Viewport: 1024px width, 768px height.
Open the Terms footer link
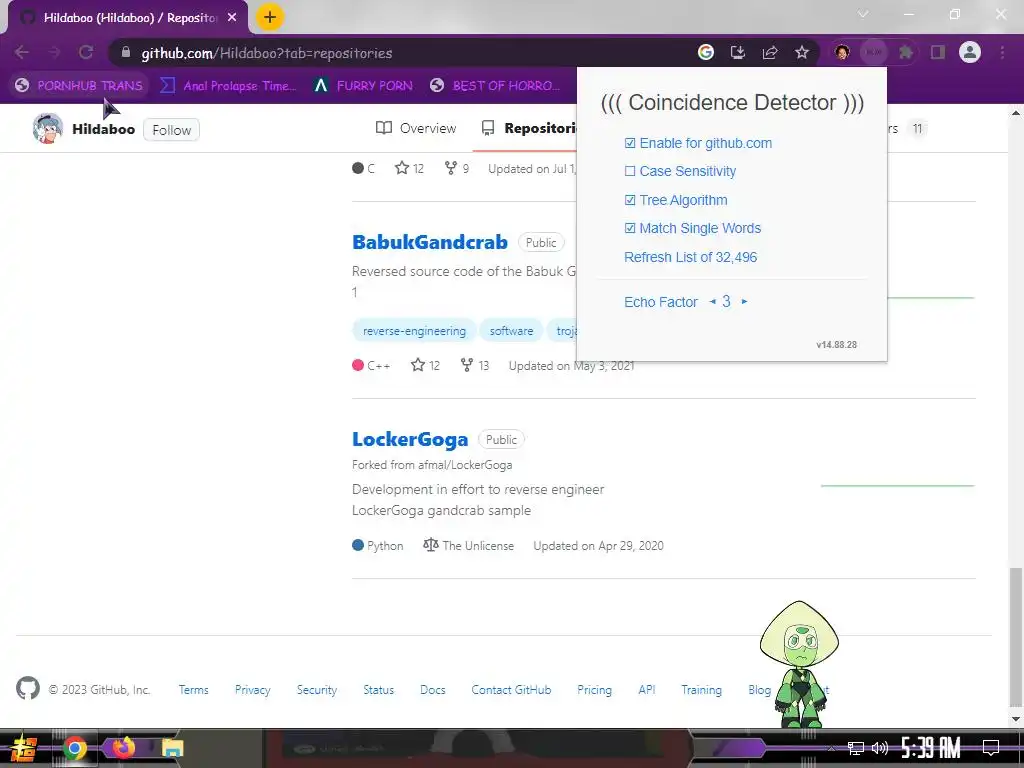[x=193, y=690]
